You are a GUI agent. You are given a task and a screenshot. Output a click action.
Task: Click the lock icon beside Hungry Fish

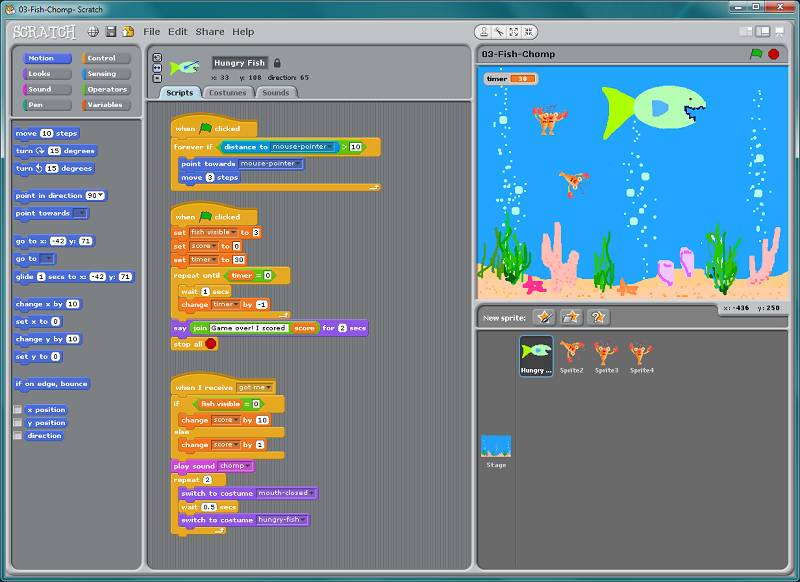coord(277,63)
